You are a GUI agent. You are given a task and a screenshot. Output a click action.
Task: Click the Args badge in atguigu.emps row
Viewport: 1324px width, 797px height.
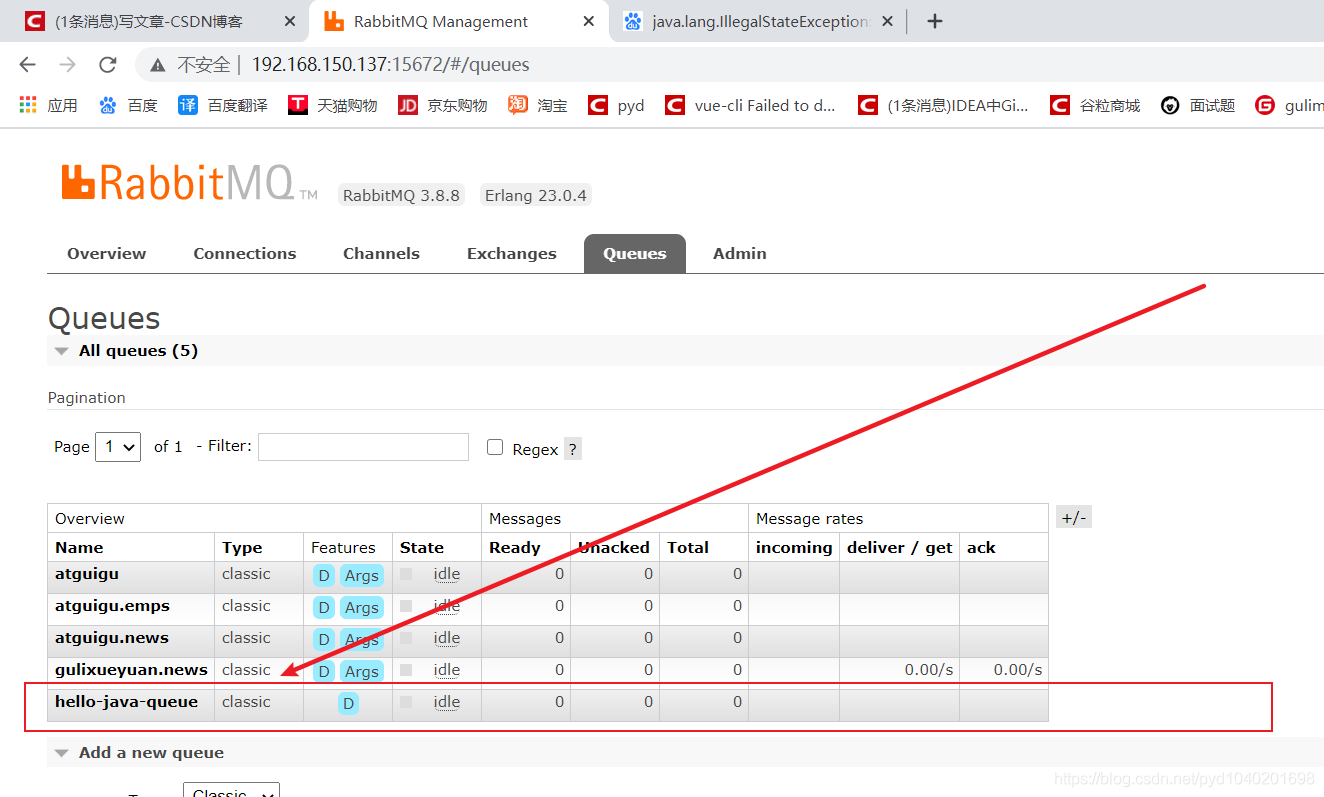[x=361, y=608]
